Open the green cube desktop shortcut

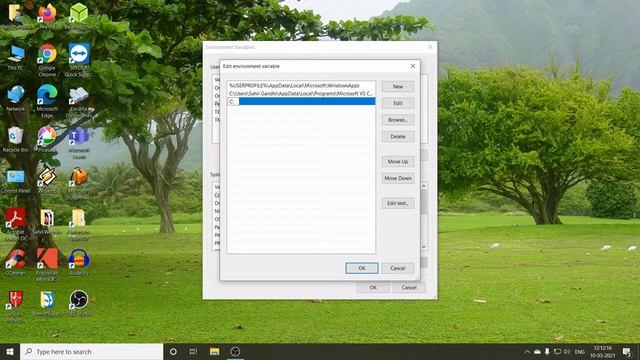coord(78,13)
